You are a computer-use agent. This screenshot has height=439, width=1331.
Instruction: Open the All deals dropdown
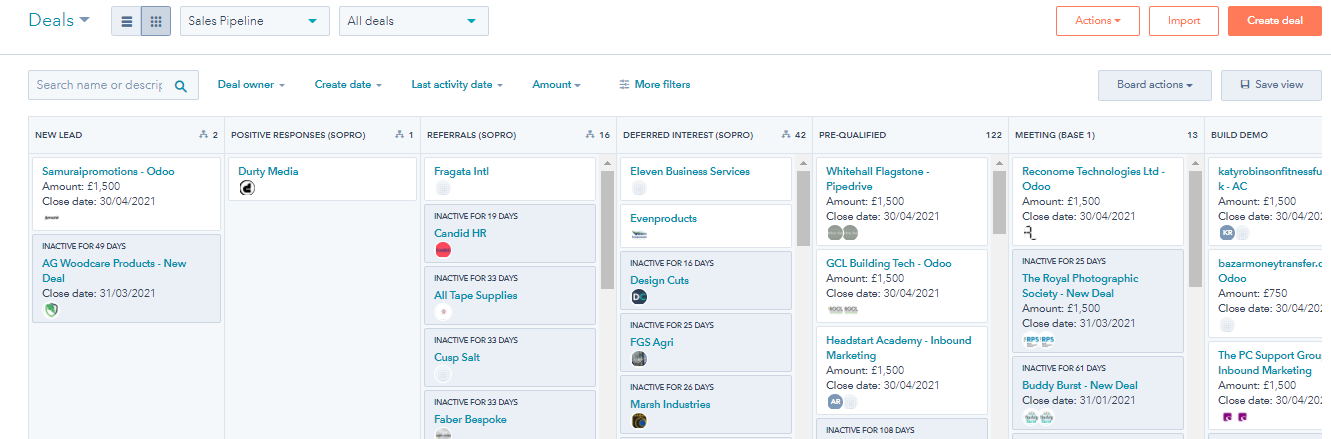point(412,21)
